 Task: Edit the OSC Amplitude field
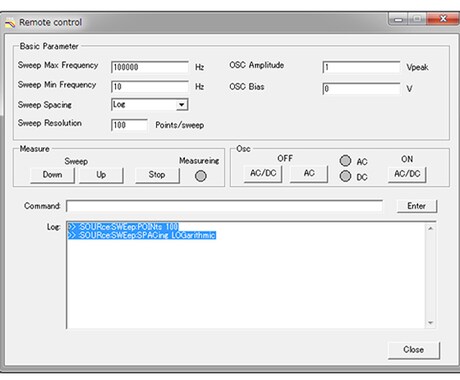pyautogui.click(x=361, y=67)
